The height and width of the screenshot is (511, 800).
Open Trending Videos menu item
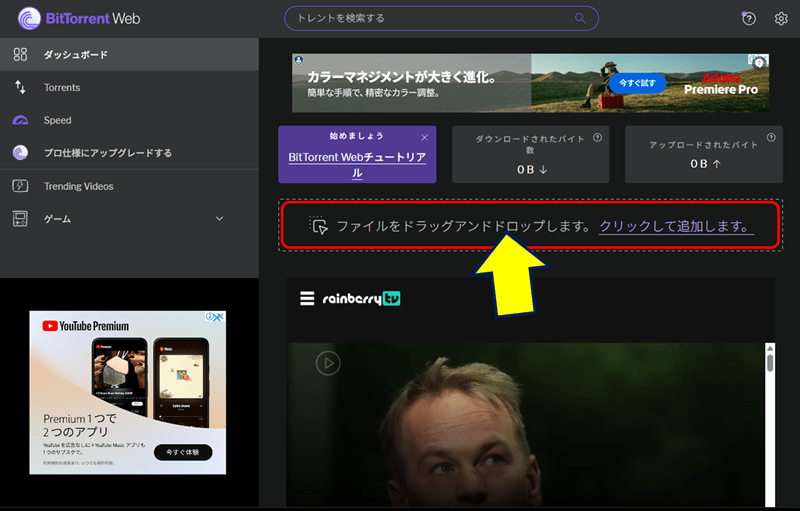click(x=129, y=186)
